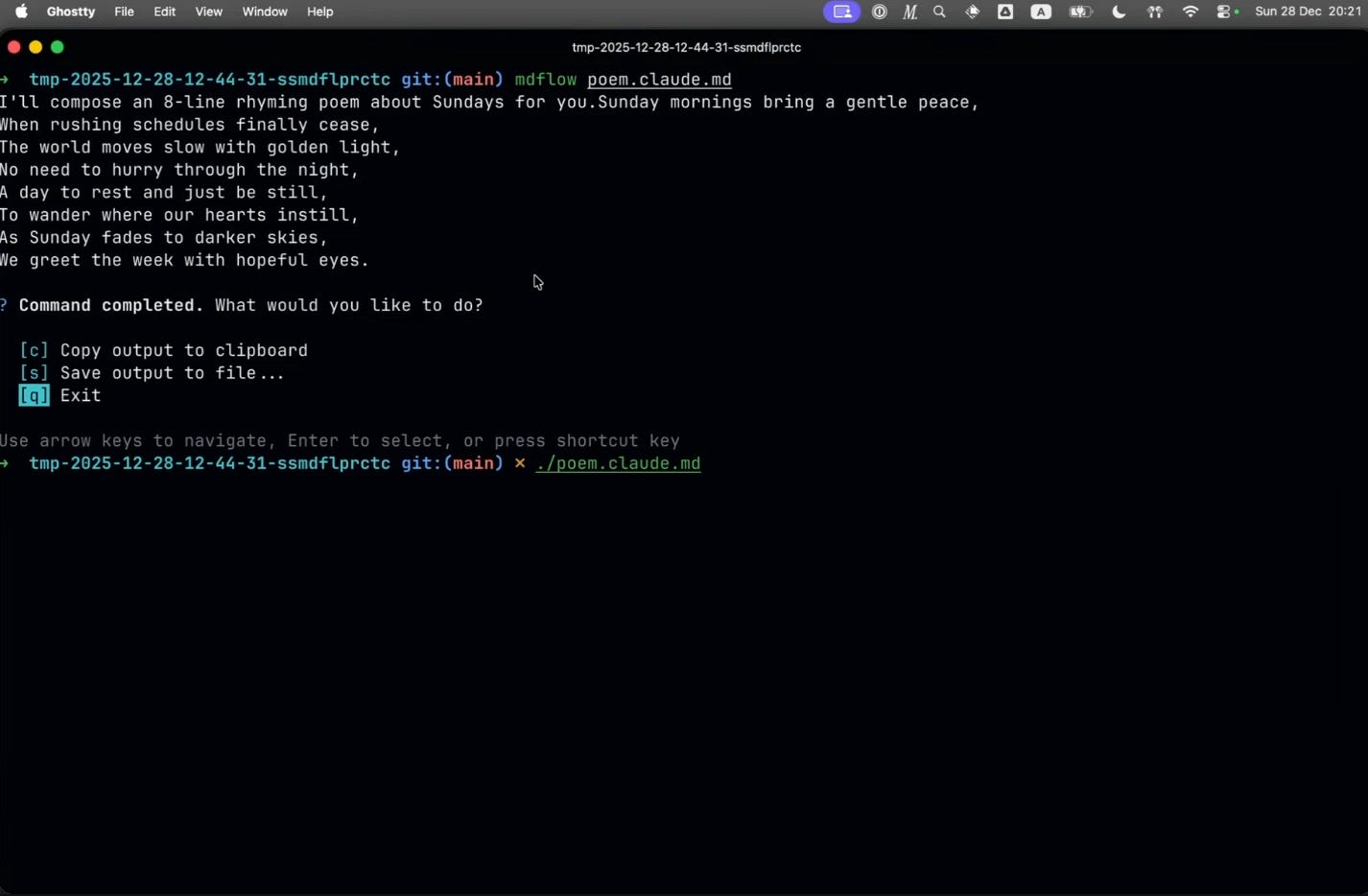Screen dimensions: 1368x896
Task: Open the Help menu
Action: 320,12
